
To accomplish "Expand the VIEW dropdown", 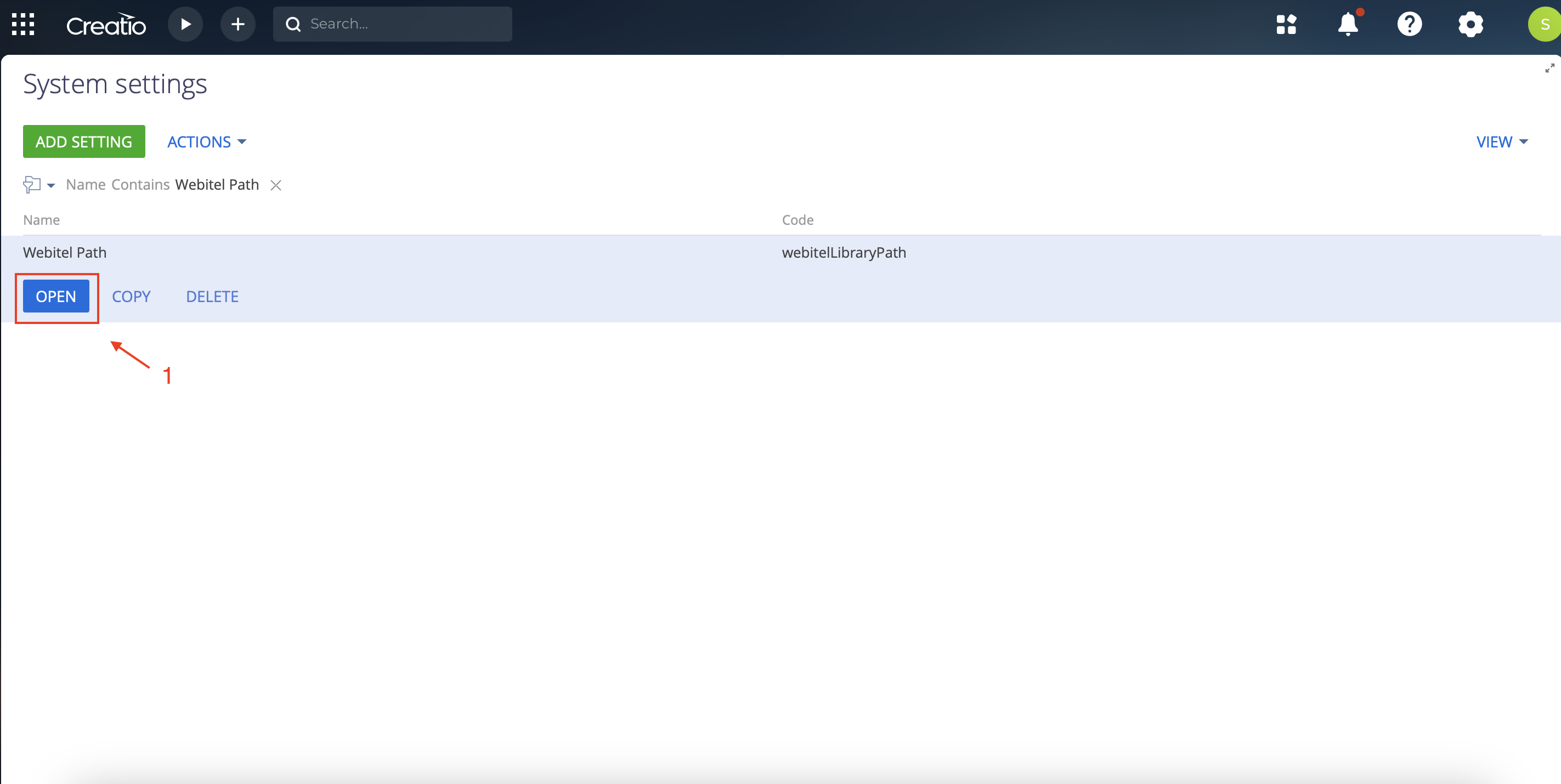I will pyautogui.click(x=1502, y=142).
